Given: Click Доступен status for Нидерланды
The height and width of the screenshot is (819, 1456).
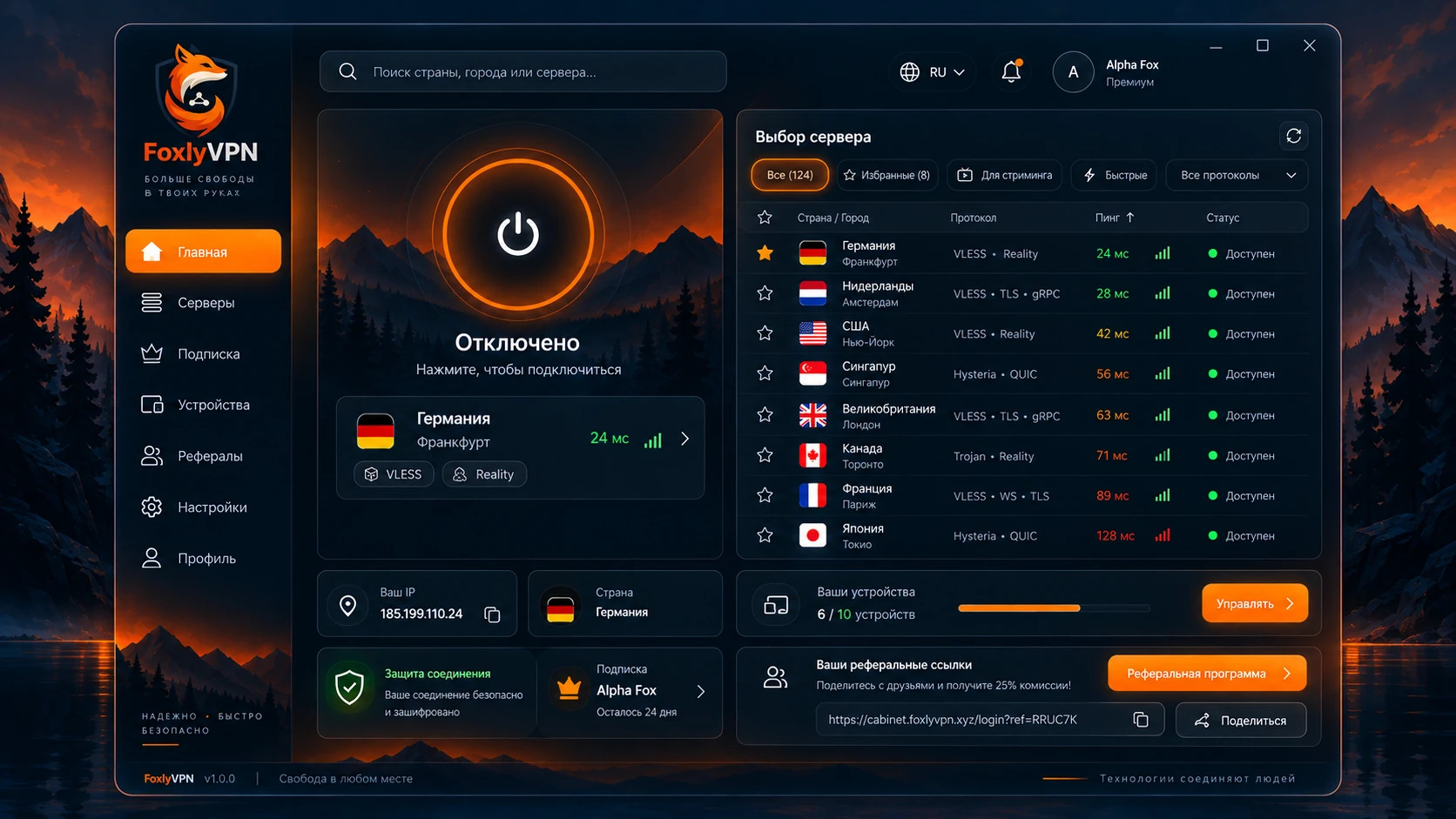Looking at the screenshot, I should [x=1242, y=294].
